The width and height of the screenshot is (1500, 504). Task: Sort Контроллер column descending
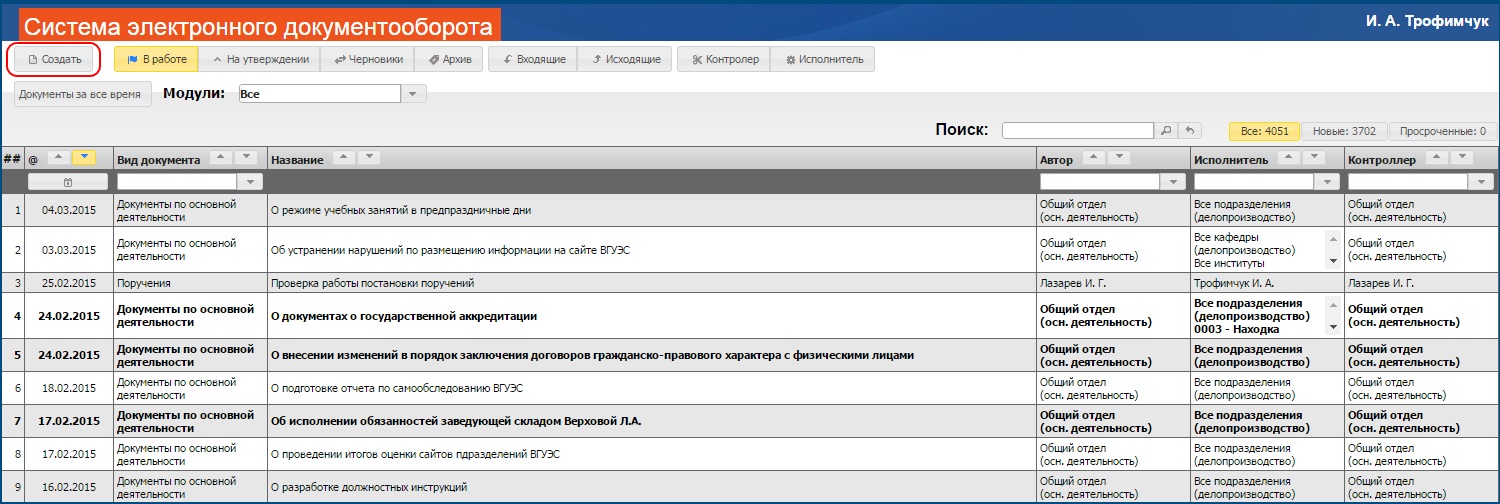1464,158
